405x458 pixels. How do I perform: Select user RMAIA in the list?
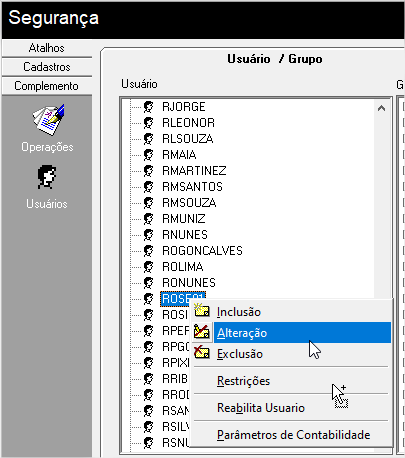pyautogui.click(x=179, y=155)
